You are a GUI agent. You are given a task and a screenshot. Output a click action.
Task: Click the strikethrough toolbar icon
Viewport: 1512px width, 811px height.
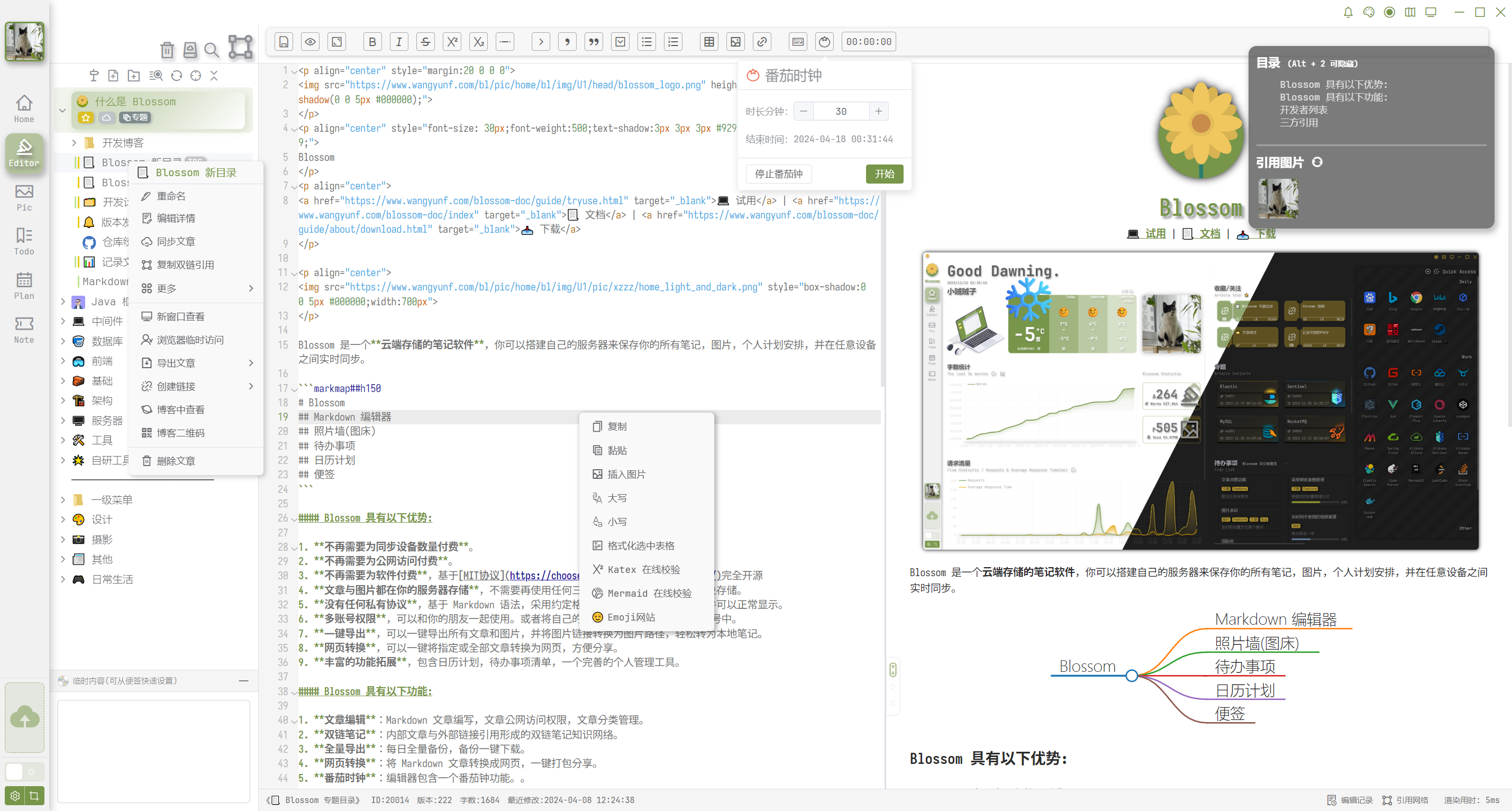point(425,42)
